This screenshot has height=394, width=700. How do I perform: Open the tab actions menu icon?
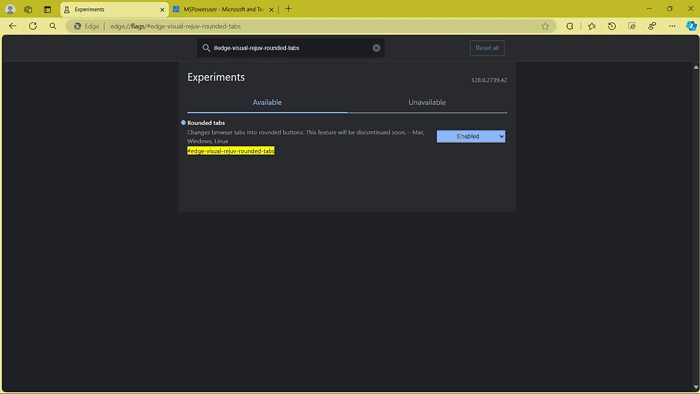tap(47, 9)
